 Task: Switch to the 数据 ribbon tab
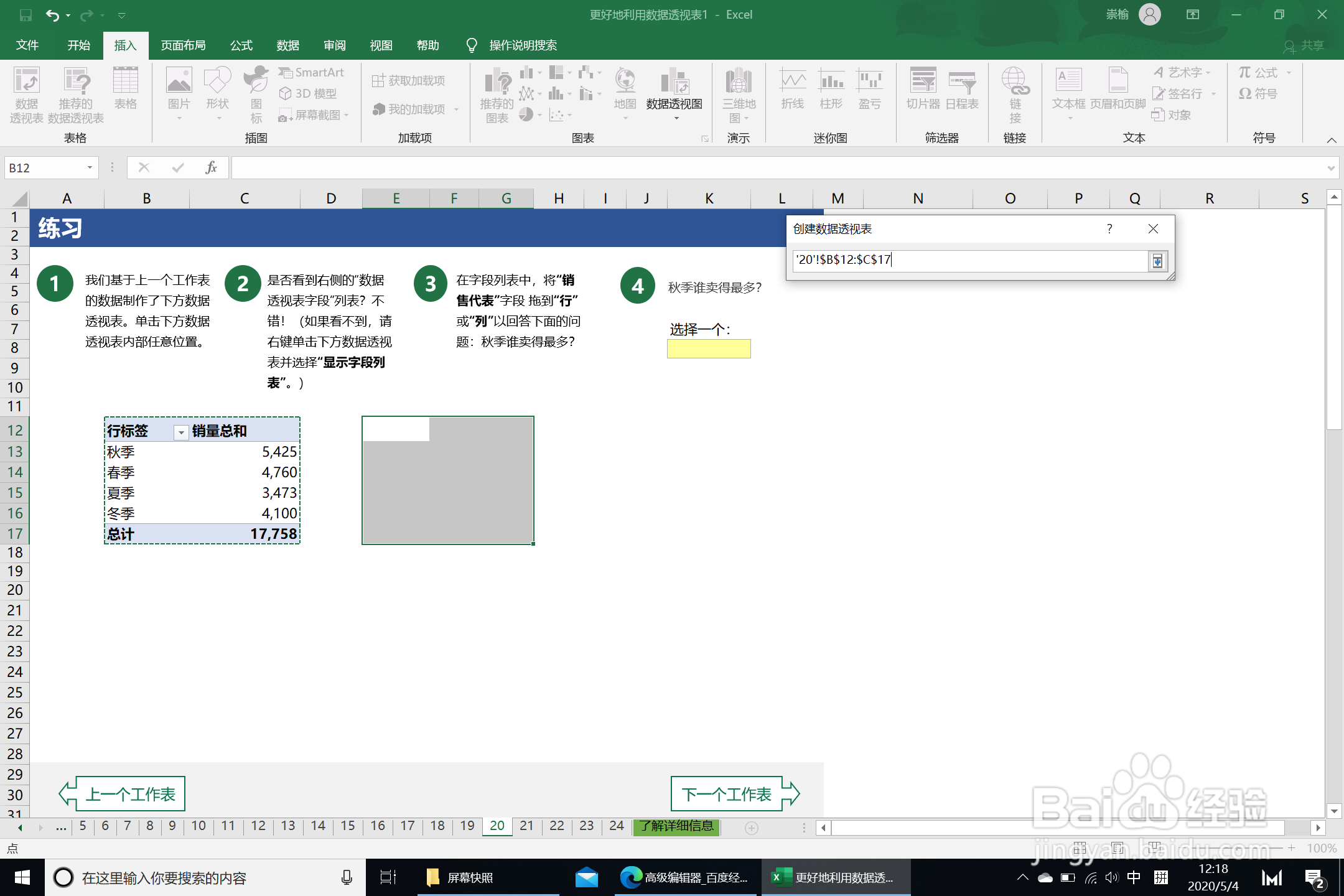click(x=287, y=45)
